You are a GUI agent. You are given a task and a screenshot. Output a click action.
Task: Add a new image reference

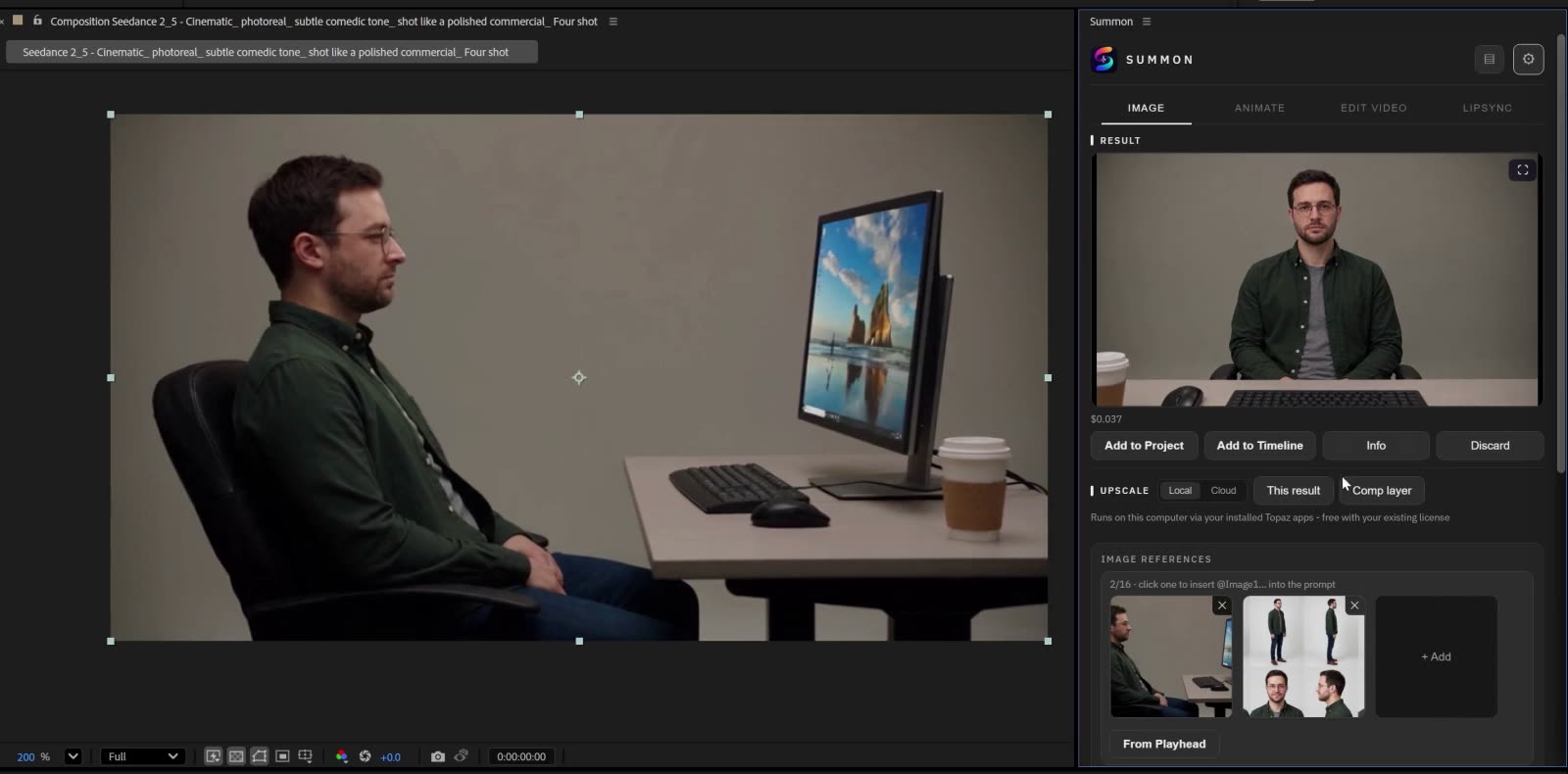click(1436, 656)
